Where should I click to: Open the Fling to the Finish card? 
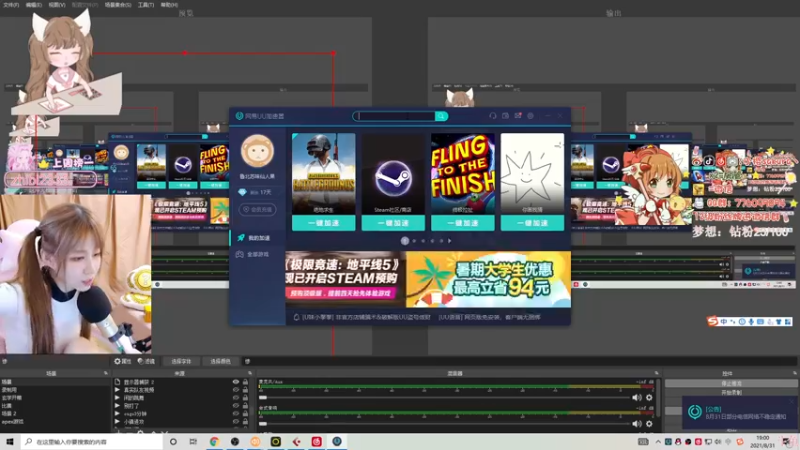click(463, 173)
